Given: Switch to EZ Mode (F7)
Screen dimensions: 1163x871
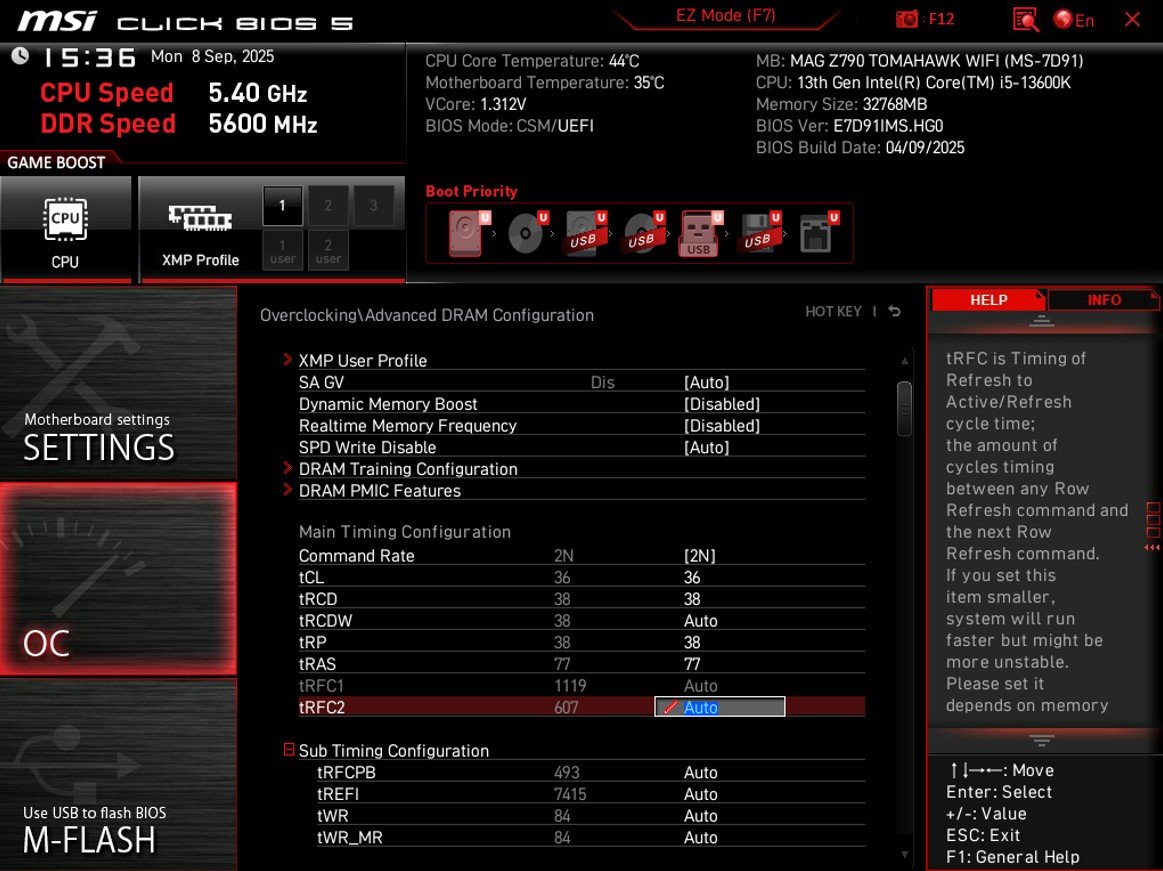Looking at the screenshot, I should pyautogui.click(x=725, y=16).
